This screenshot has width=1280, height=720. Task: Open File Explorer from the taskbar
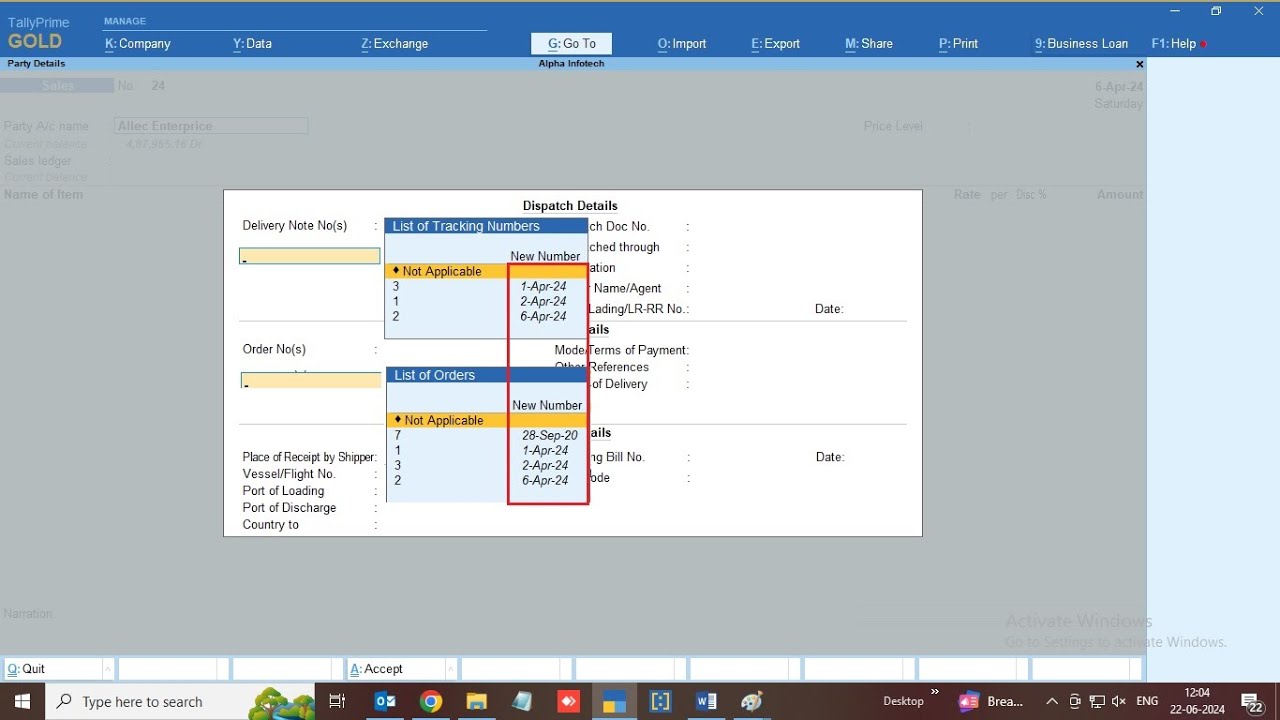[x=477, y=701]
